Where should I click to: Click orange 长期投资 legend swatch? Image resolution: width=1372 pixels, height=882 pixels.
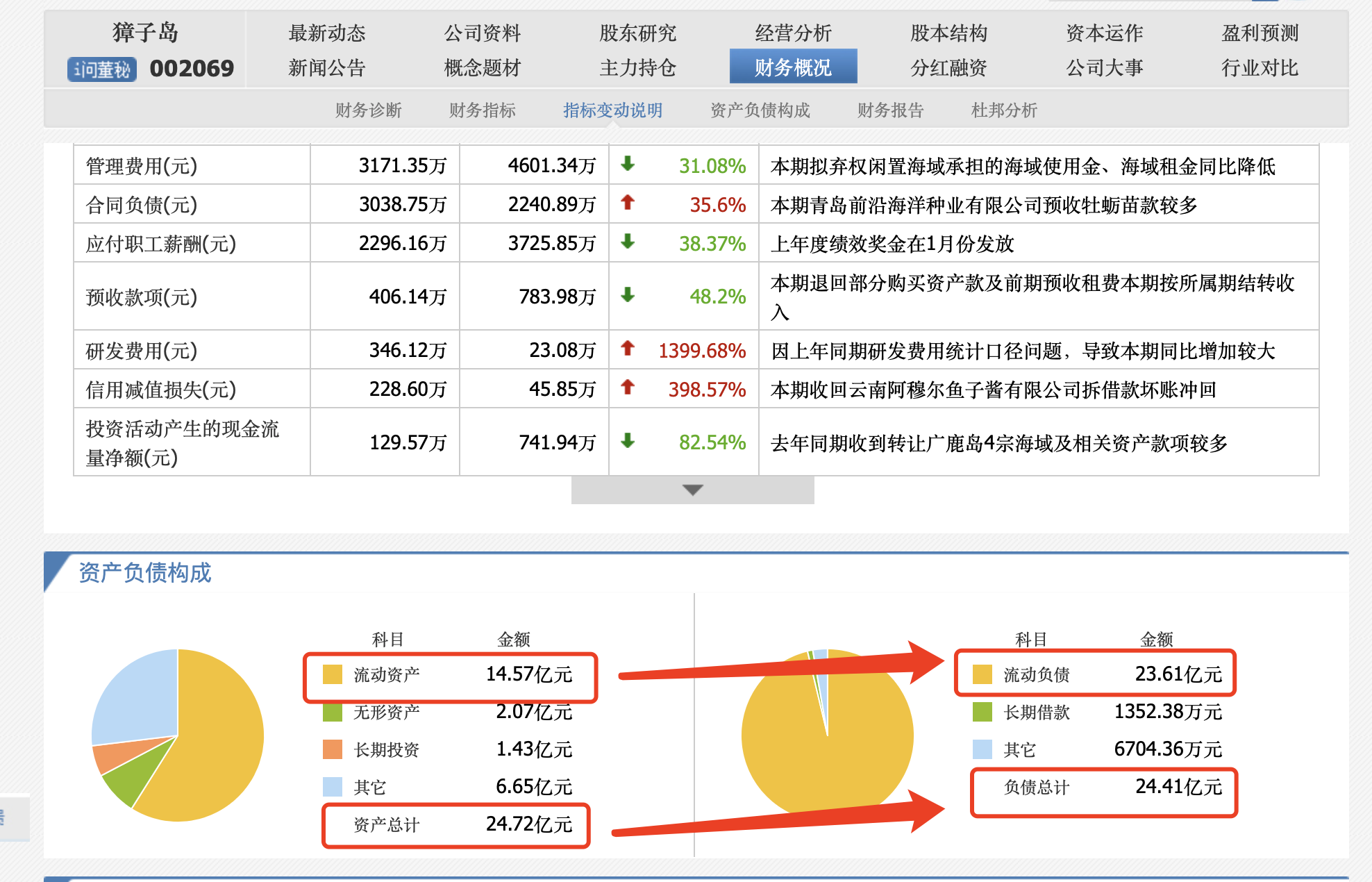(x=333, y=749)
